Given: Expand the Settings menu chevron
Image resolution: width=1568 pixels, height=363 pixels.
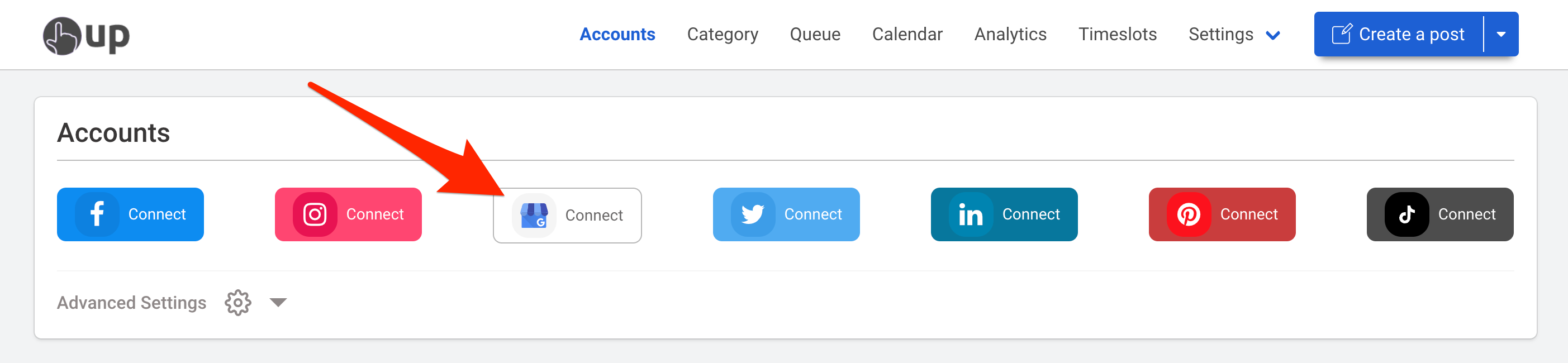Looking at the screenshot, I should (1274, 35).
